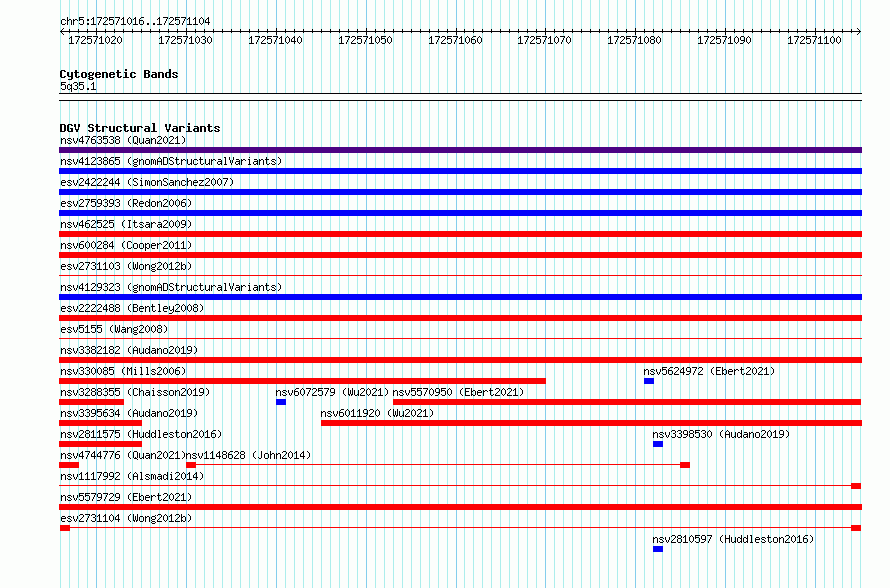Select the small blue nsv2810597 block
Viewport: 890px width, 588px height.
pyautogui.click(x=658, y=549)
